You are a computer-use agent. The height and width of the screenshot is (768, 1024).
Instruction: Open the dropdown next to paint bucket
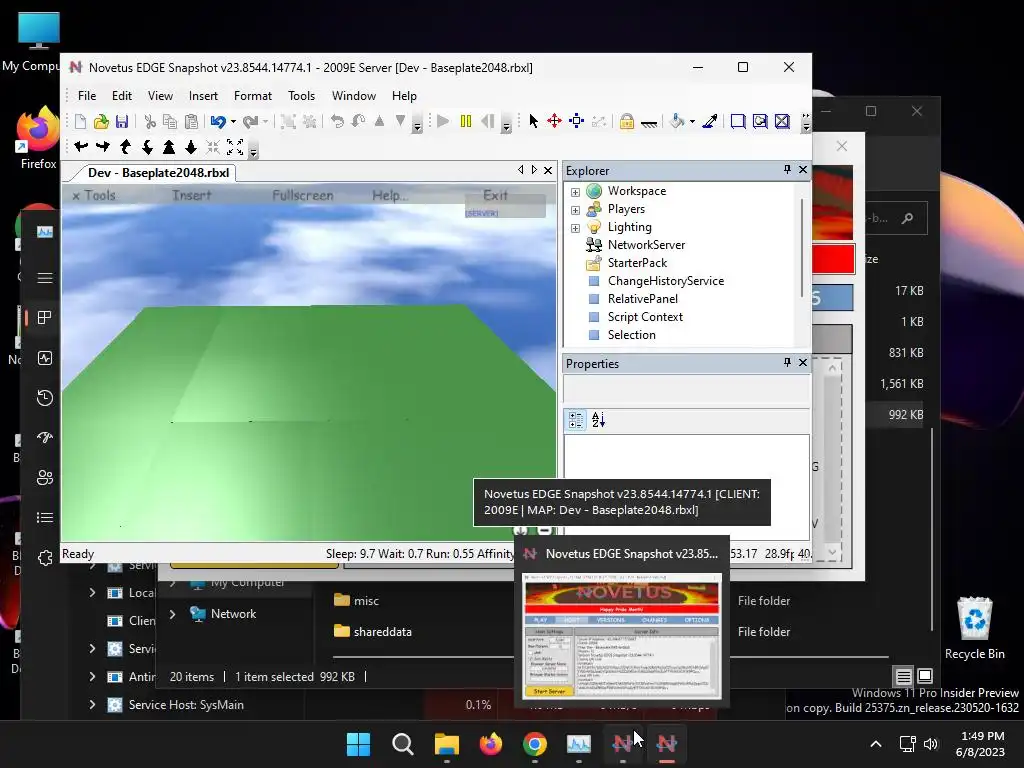tap(692, 121)
